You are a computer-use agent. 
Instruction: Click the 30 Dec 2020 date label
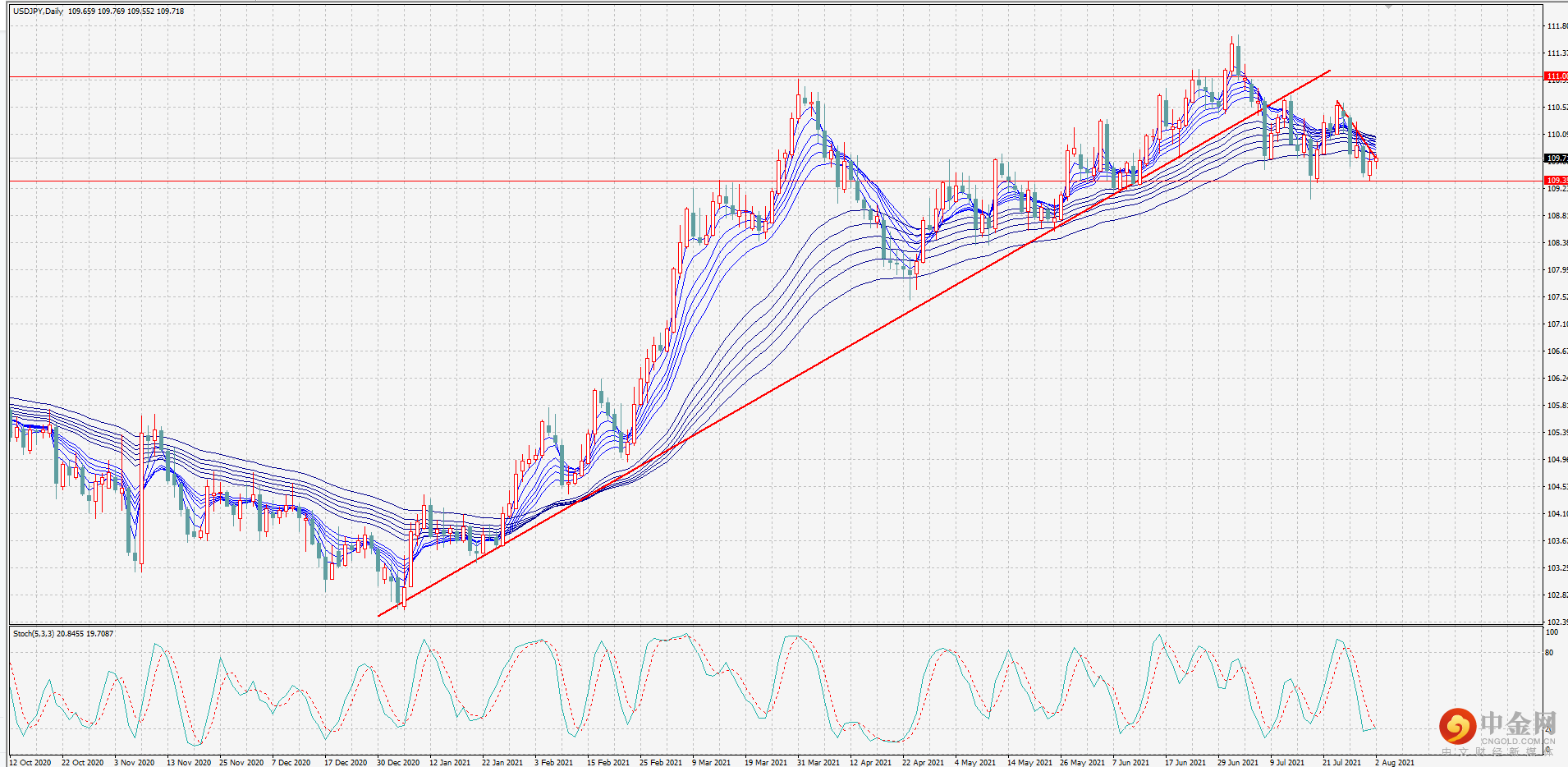tap(398, 762)
